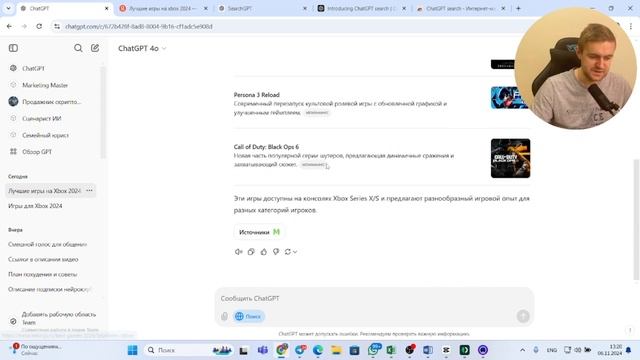This screenshot has width=640, height=360.
Task: Switch ENG keyboard language indicator
Action: click(x=552, y=350)
